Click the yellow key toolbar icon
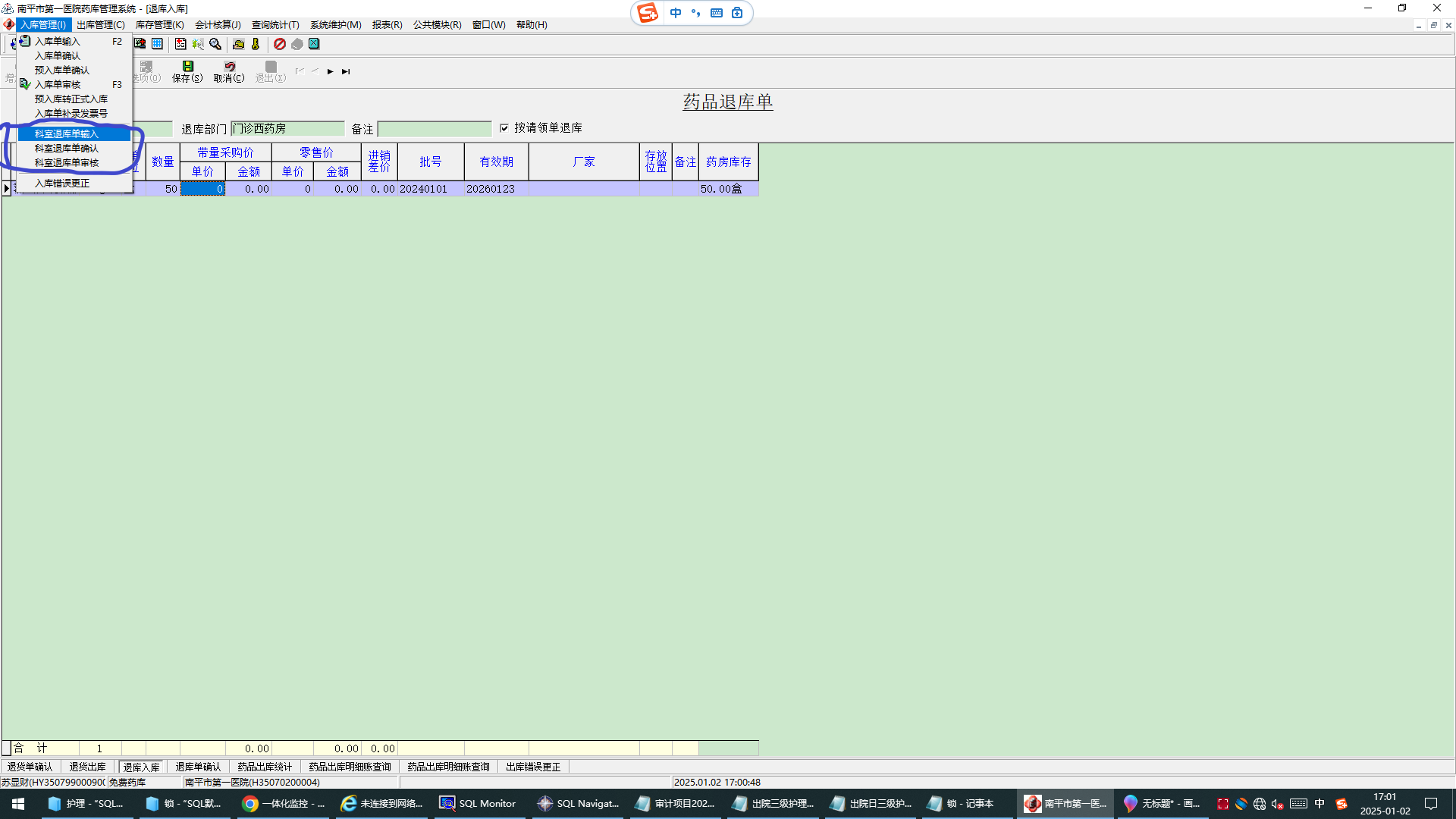Viewport: 1456px width, 819px height. tap(256, 44)
